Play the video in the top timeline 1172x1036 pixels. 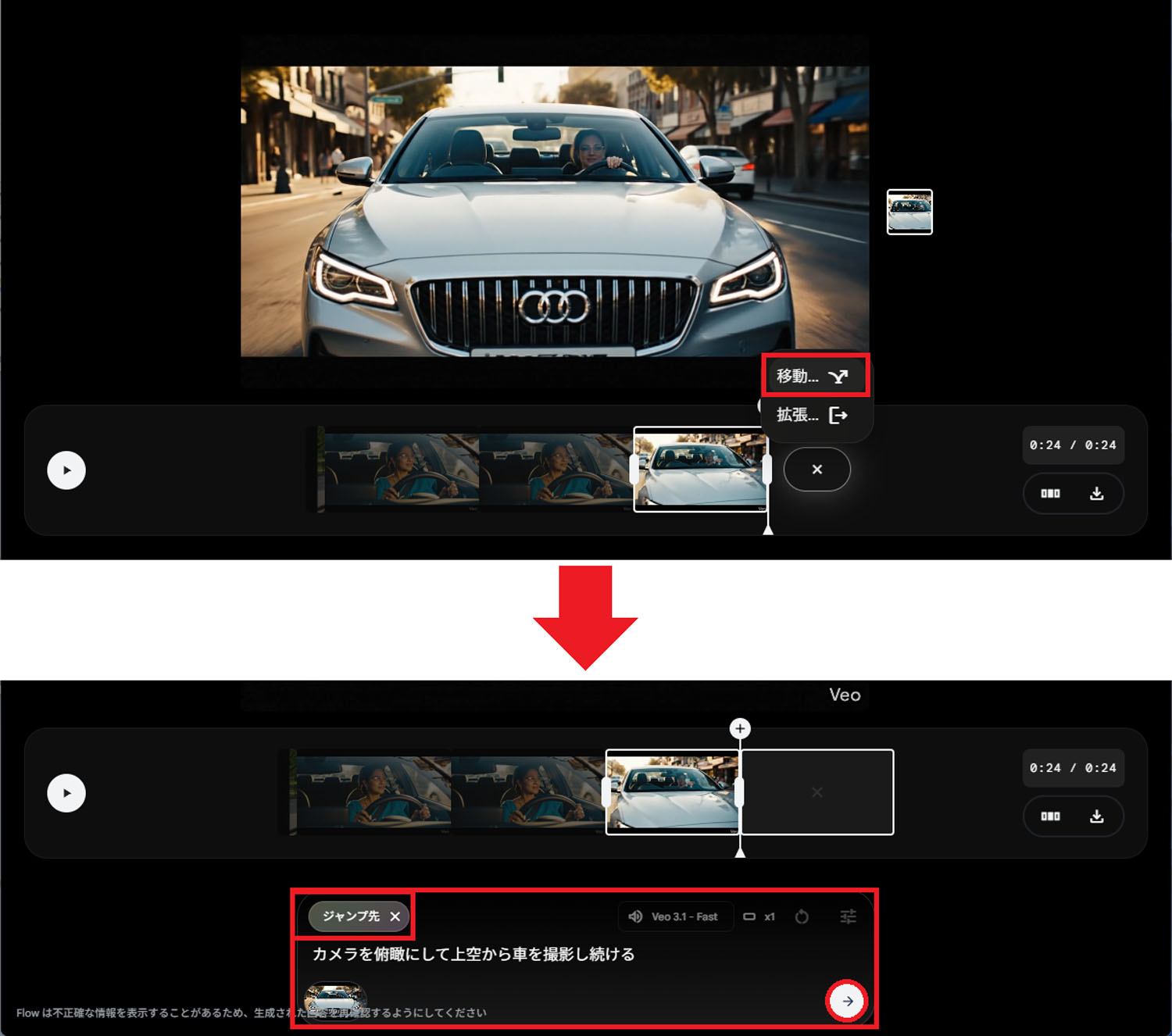point(66,470)
